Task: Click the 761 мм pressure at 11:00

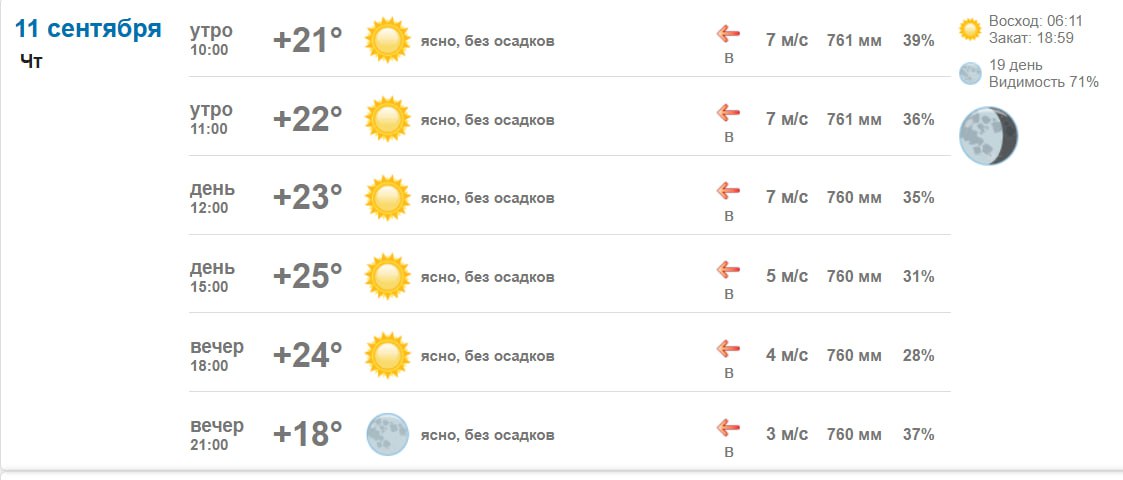Action: click(854, 119)
